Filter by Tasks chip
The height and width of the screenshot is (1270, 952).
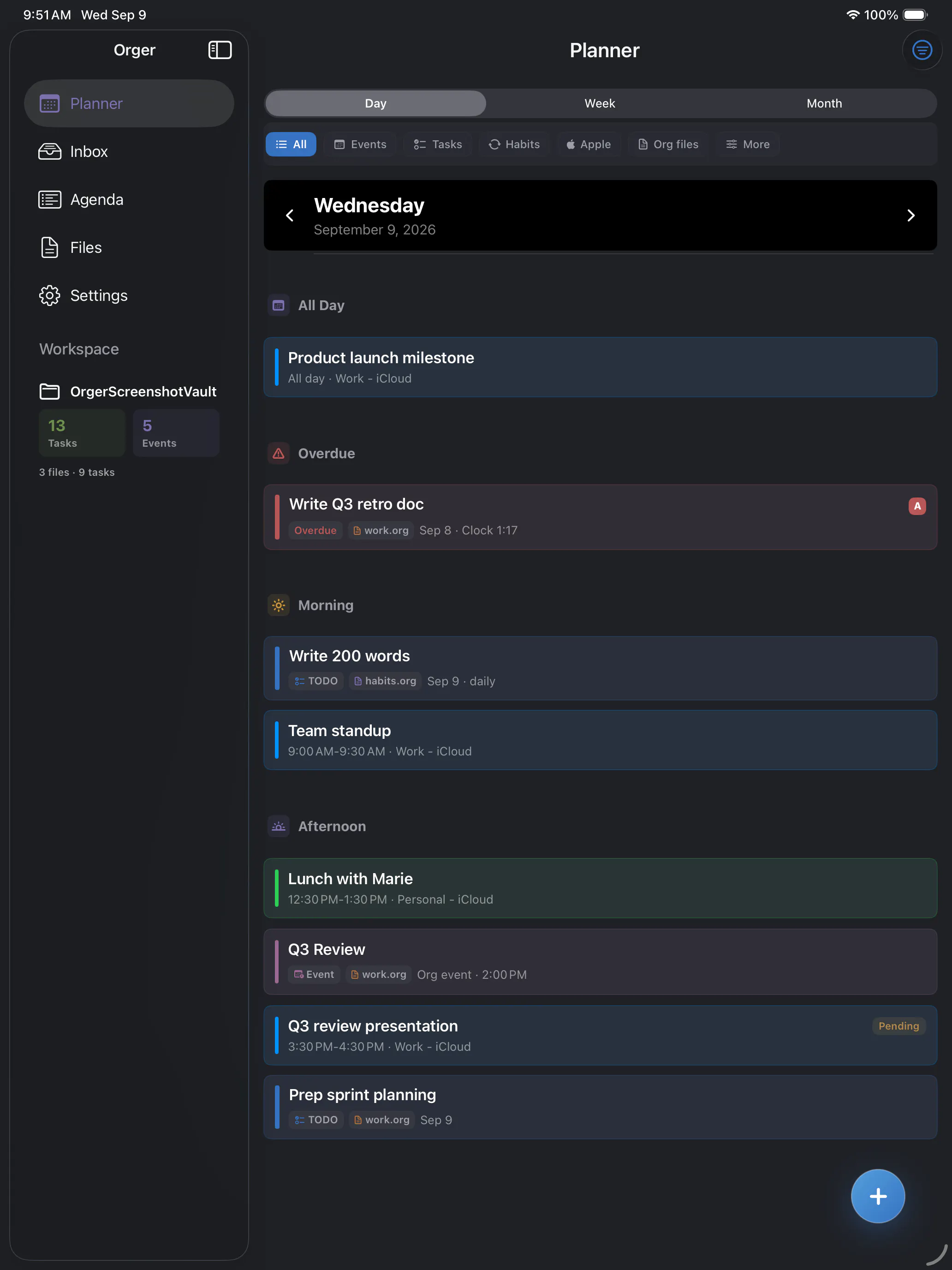[x=438, y=144]
